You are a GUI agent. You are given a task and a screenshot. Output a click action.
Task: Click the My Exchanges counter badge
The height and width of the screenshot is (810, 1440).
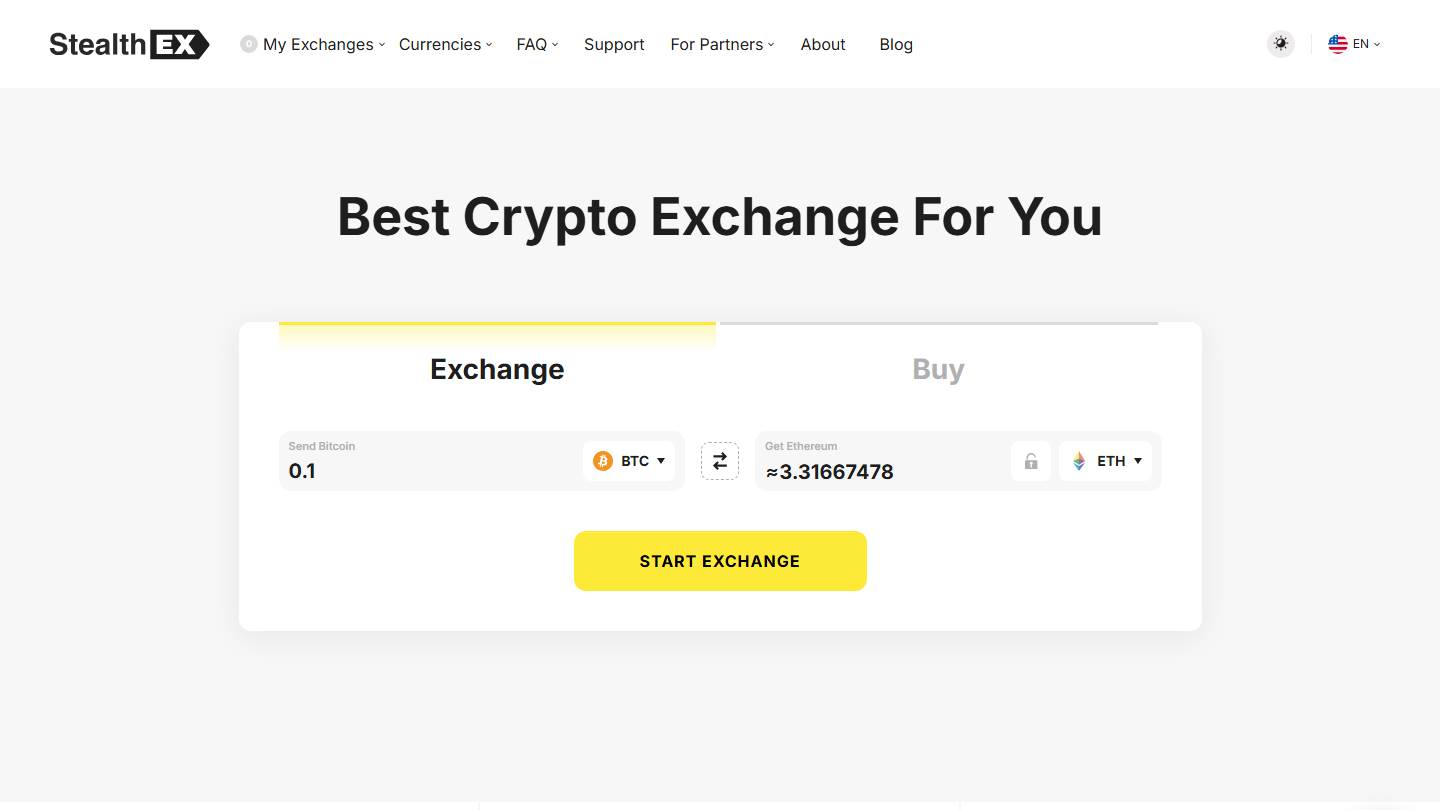click(x=249, y=44)
